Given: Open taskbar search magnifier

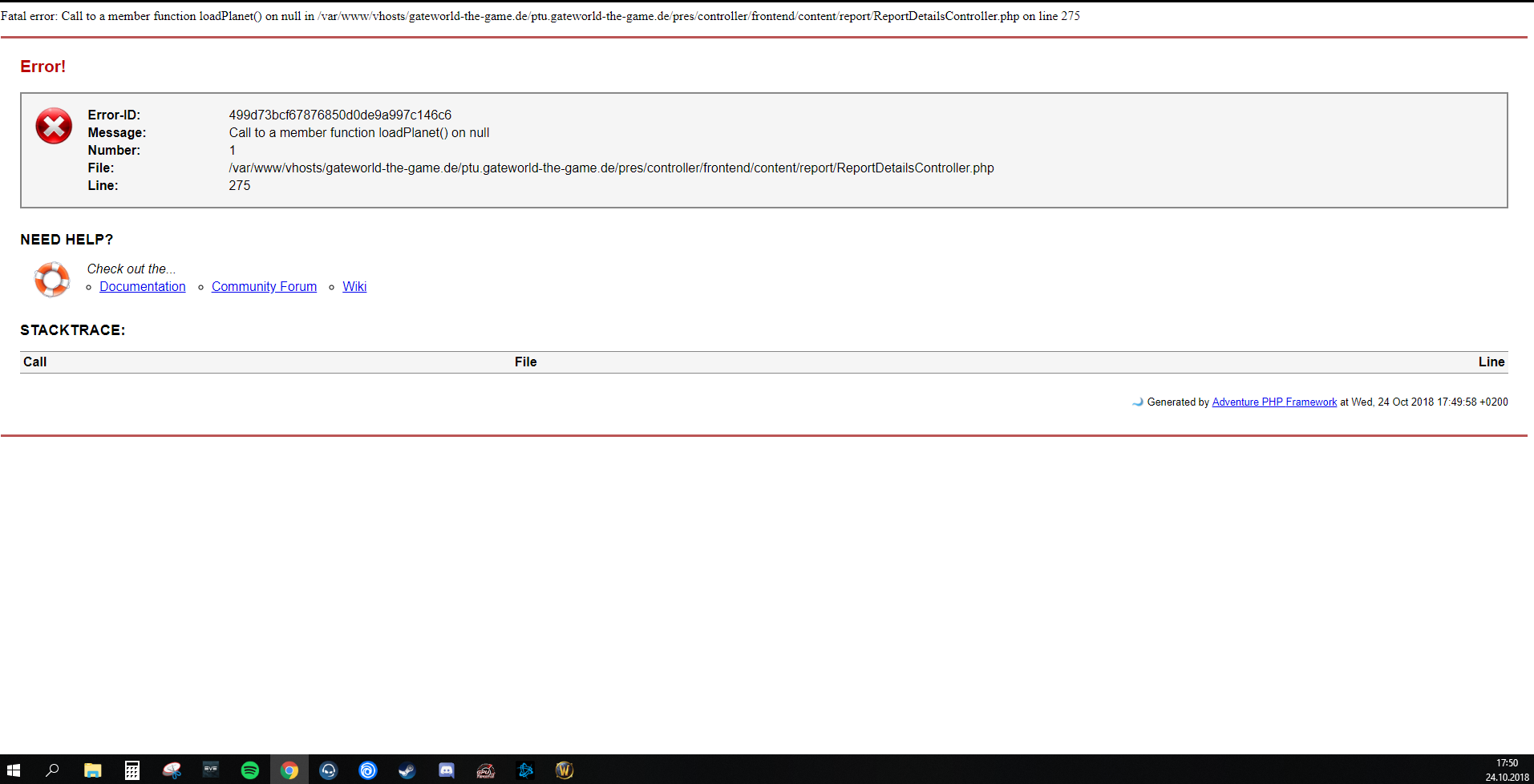Looking at the screenshot, I should pyautogui.click(x=53, y=770).
